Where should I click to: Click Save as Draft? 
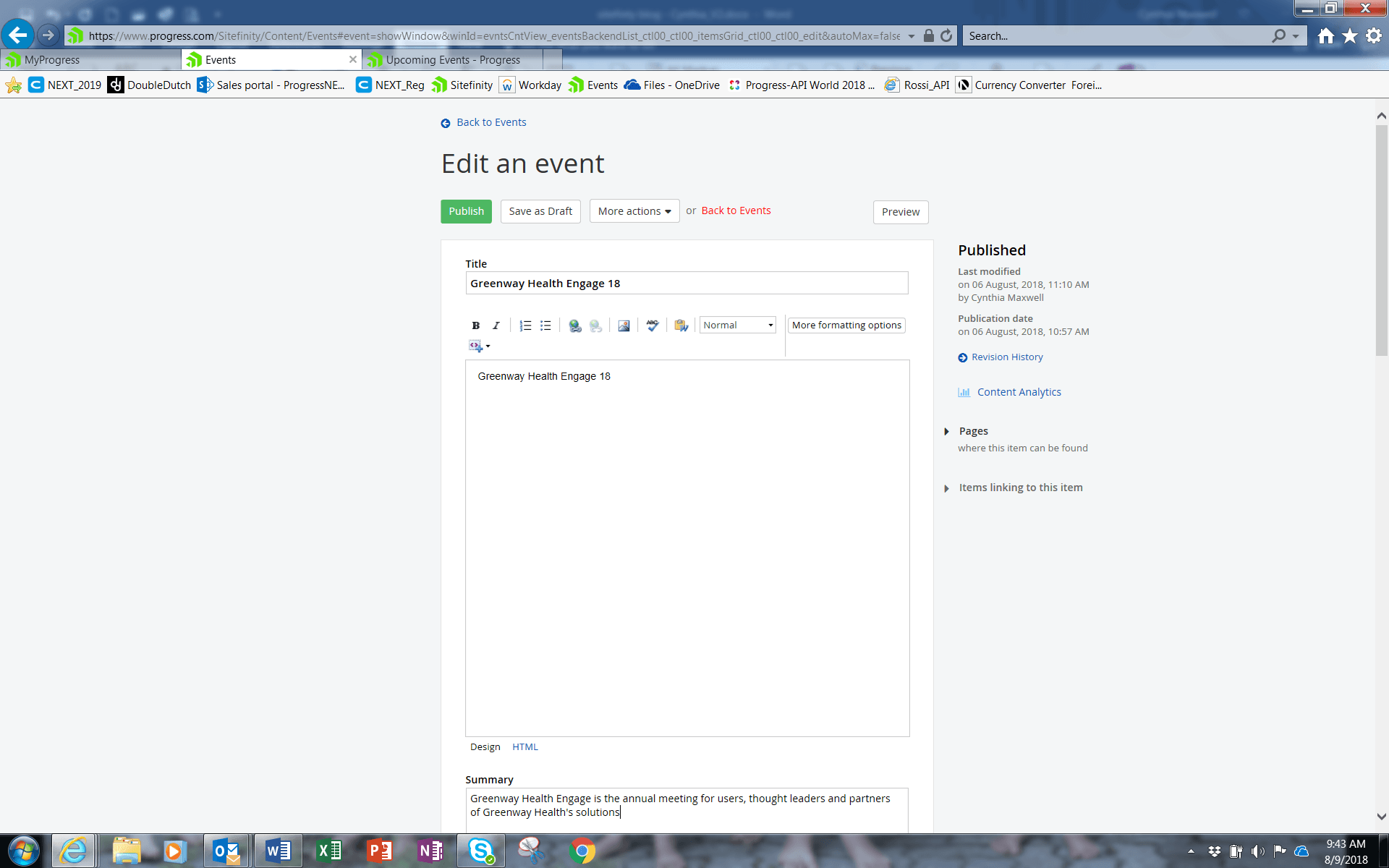click(x=540, y=211)
